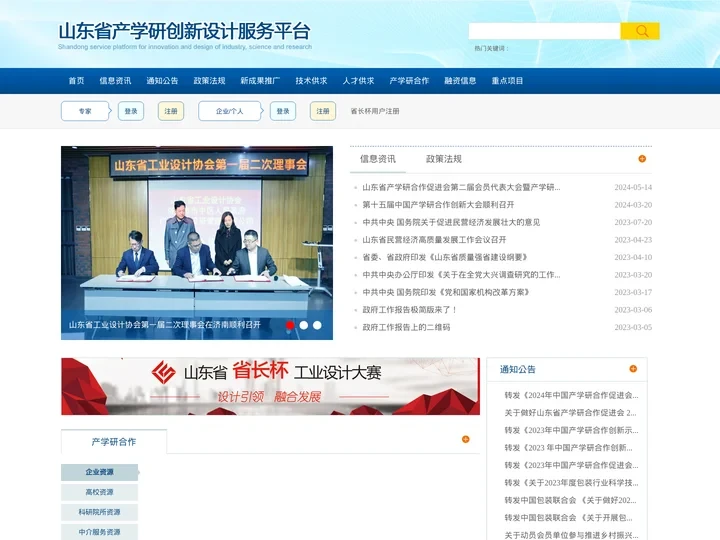The width and height of the screenshot is (720, 540).
Task: Switch to the 政策法规 tab in news panel
Action: pyautogui.click(x=444, y=159)
